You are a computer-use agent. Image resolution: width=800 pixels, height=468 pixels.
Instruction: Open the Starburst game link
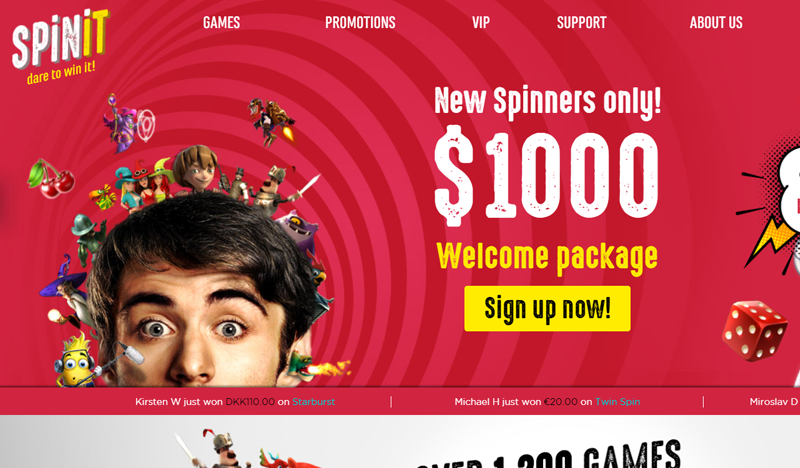pyautogui.click(x=313, y=402)
